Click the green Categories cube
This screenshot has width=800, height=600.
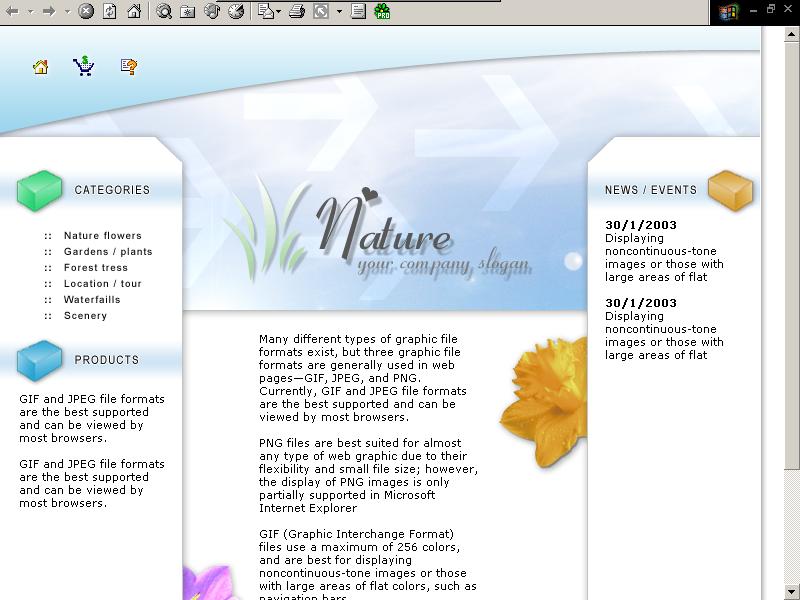tap(39, 190)
